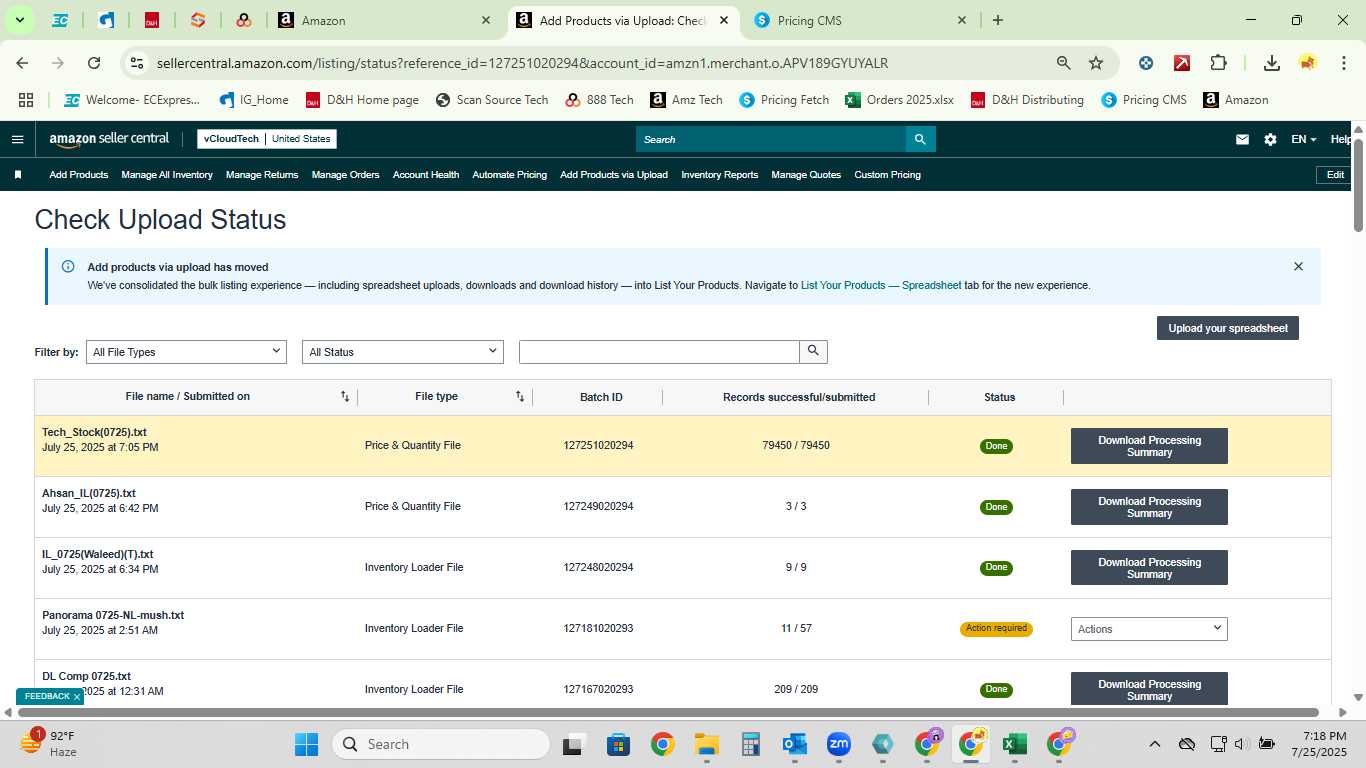The image size is (1366, 768).
Task: Open Automate Pricing nav item
Action: [510, 175]
